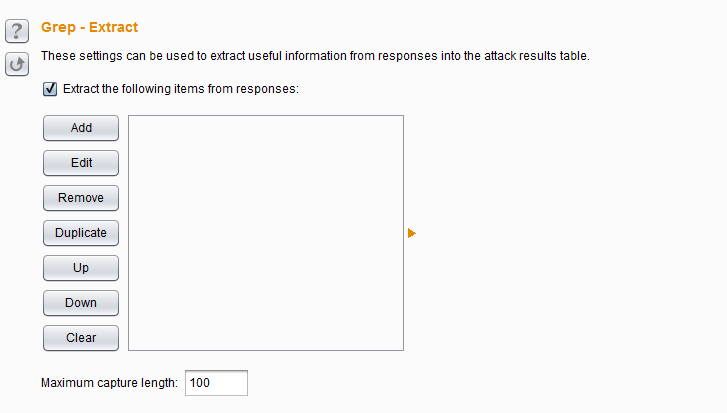
Task: Click the 'Maximum capture length:' label
Action: coord(109,383)
